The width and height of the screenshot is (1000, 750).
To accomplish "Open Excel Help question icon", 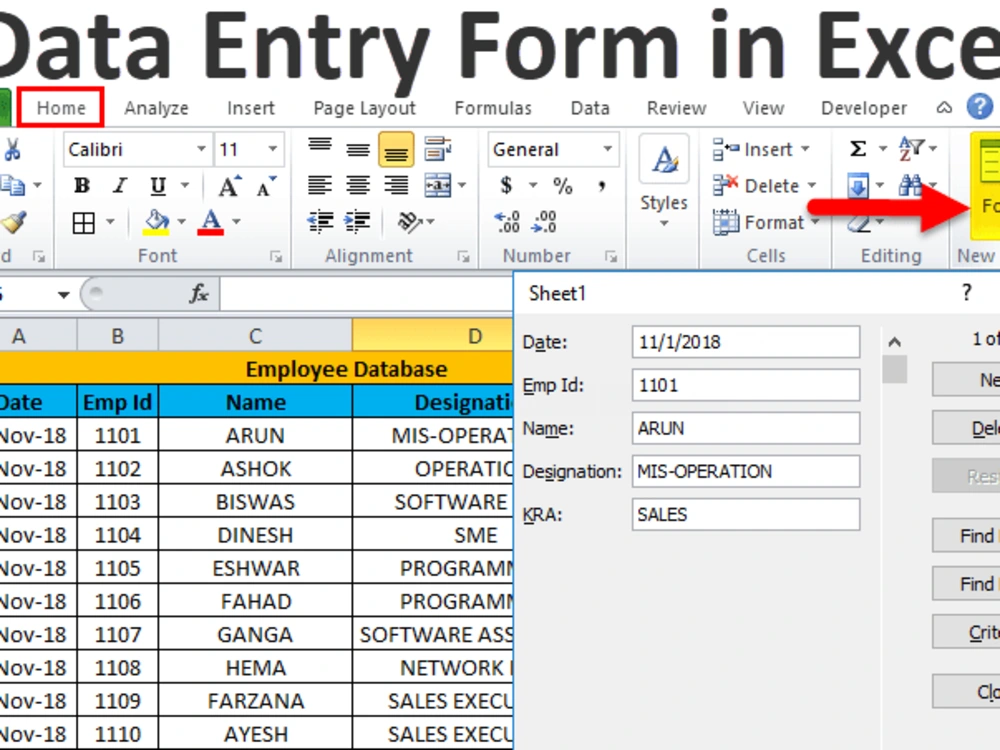I will (979, 107).
